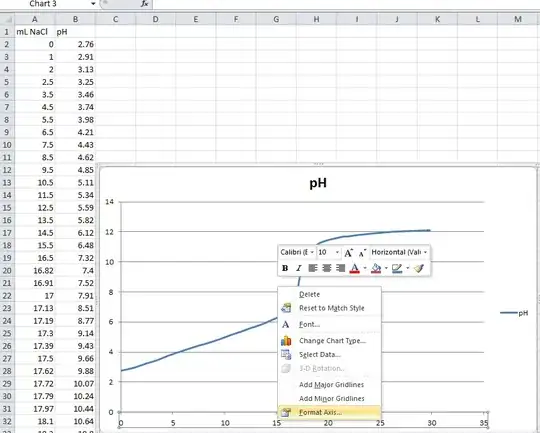Choose Delete from context menu

click(x=330, y=295)
